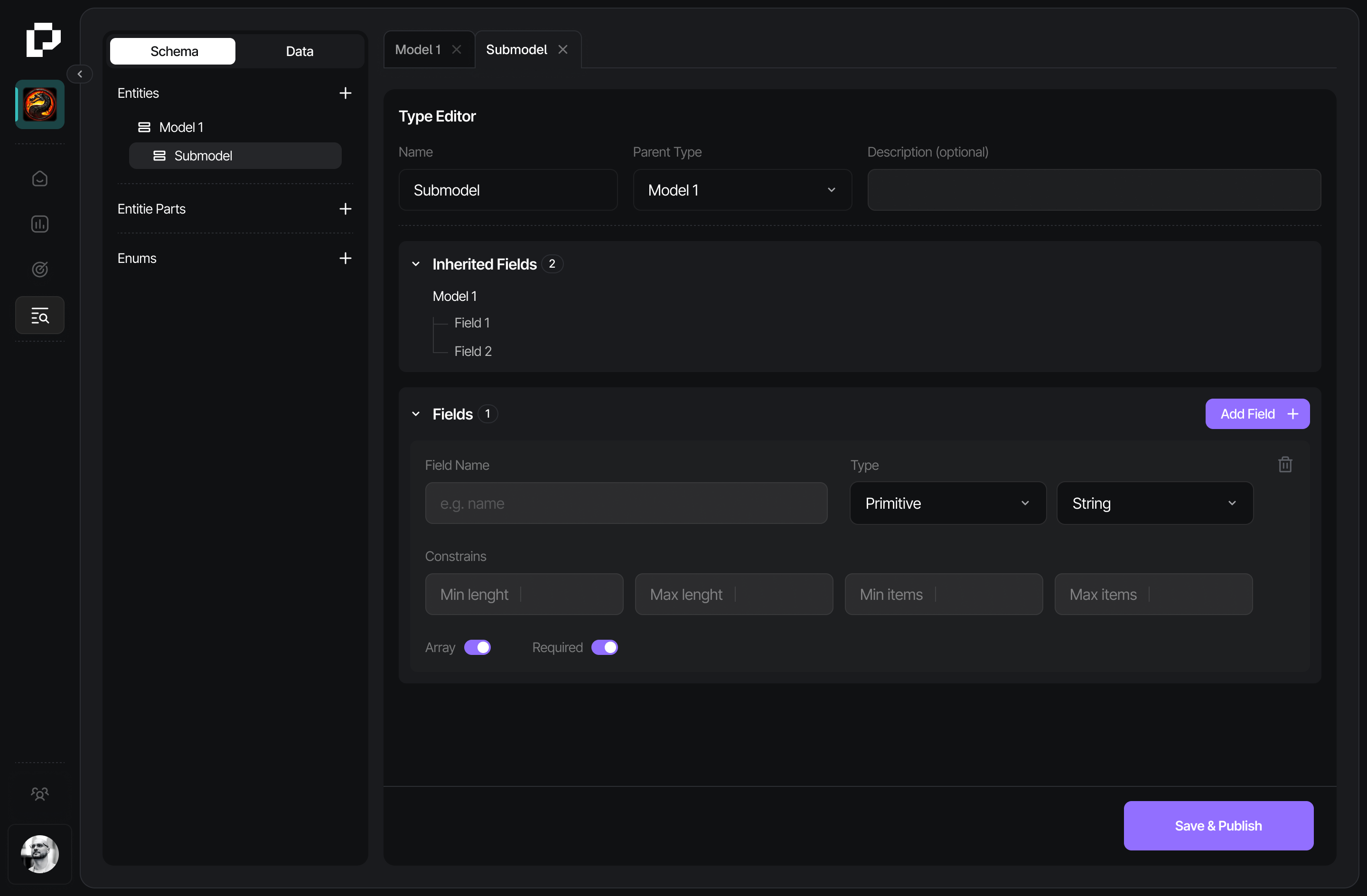Disable the Required toggle
Image resolution: width=1367 pixels, height=896 pixels.
point(604,647)
